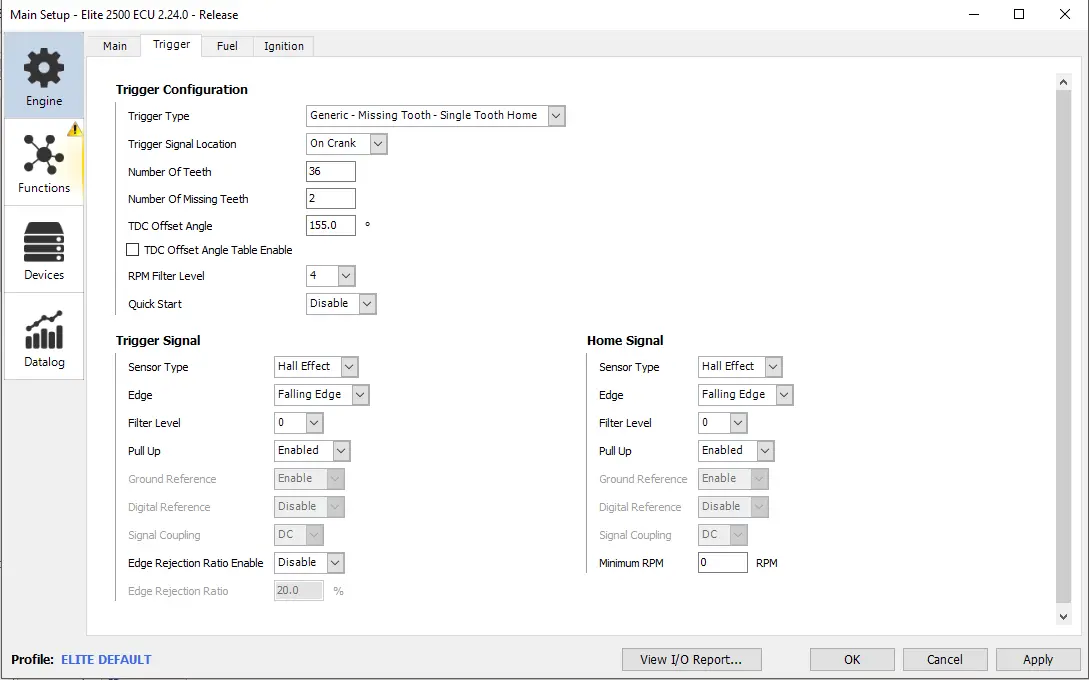Click the scrollbar up arrow

click(x=1063, y=82)
